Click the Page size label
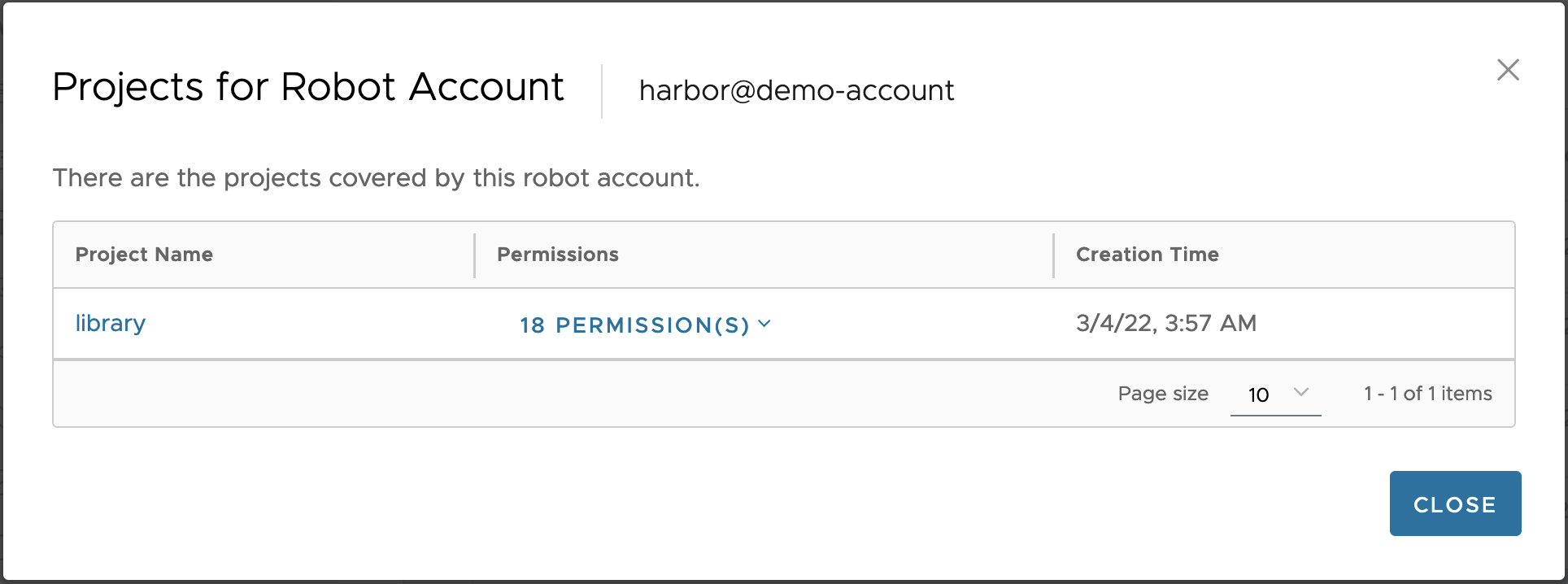Viewport: 1568px width, 584px height. tap(1163, 393)
